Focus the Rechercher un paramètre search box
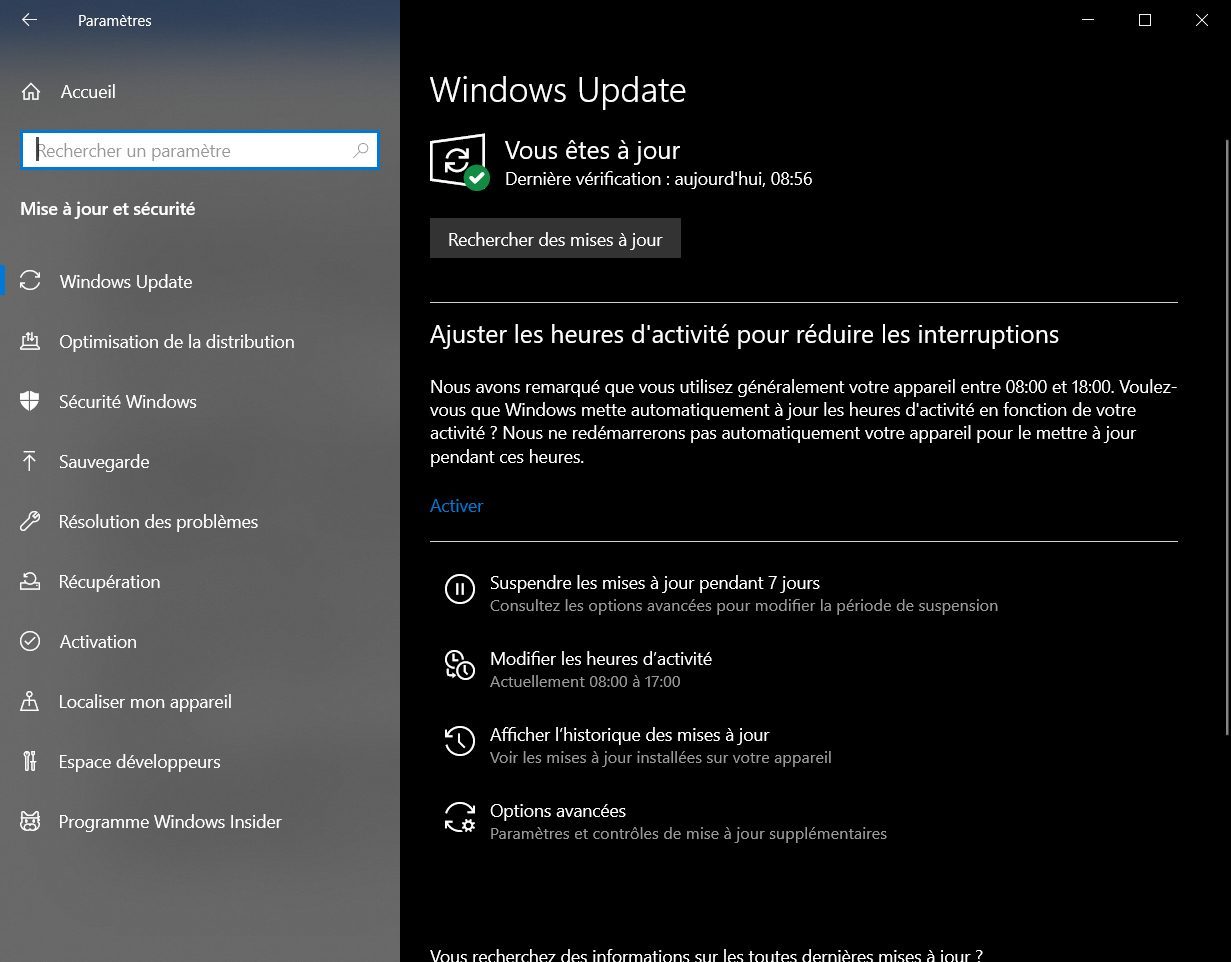 (x=199, y=151)
